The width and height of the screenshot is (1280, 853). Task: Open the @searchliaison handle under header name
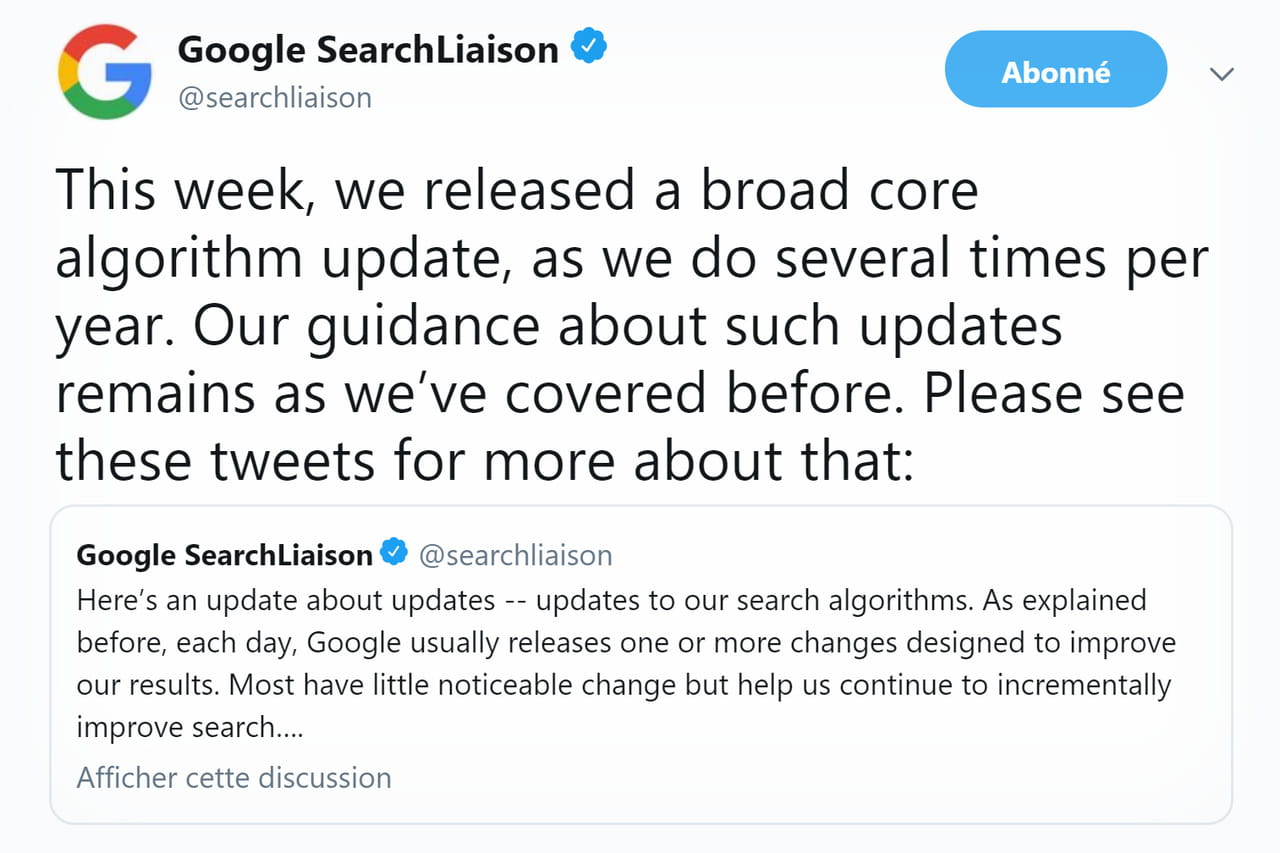coord(275,98)
